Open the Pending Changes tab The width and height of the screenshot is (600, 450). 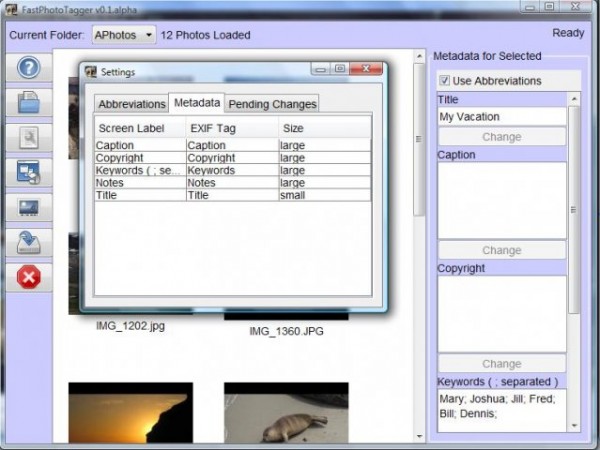pyautogui.click(x=273, y=104)
